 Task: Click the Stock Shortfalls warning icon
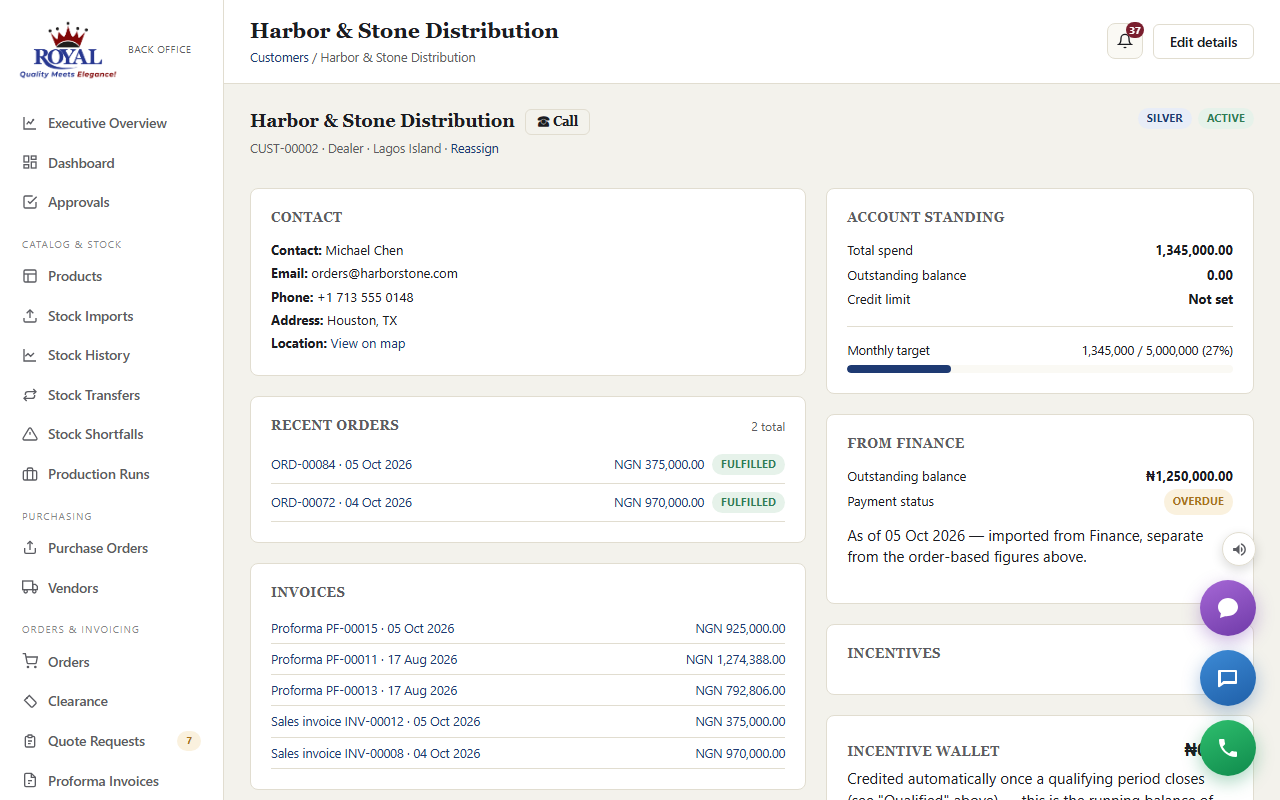[30, 434]
